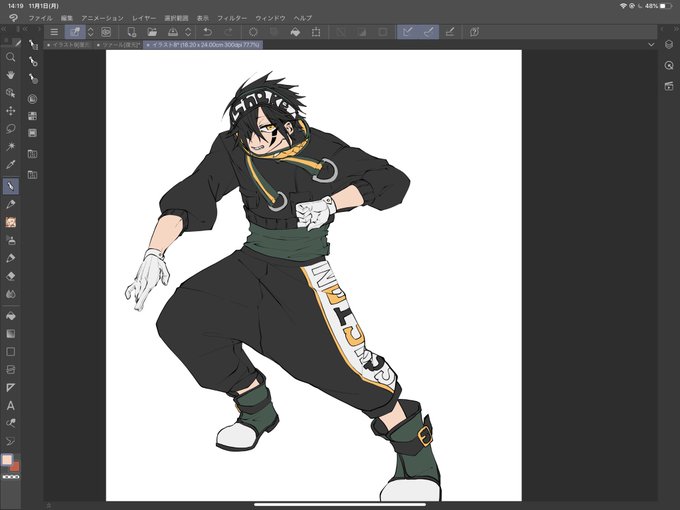Image resolution: width=680 pixels, height=510 pixels.
Task: Open the 選択範囲 menu
Action: tap(177, 18)
